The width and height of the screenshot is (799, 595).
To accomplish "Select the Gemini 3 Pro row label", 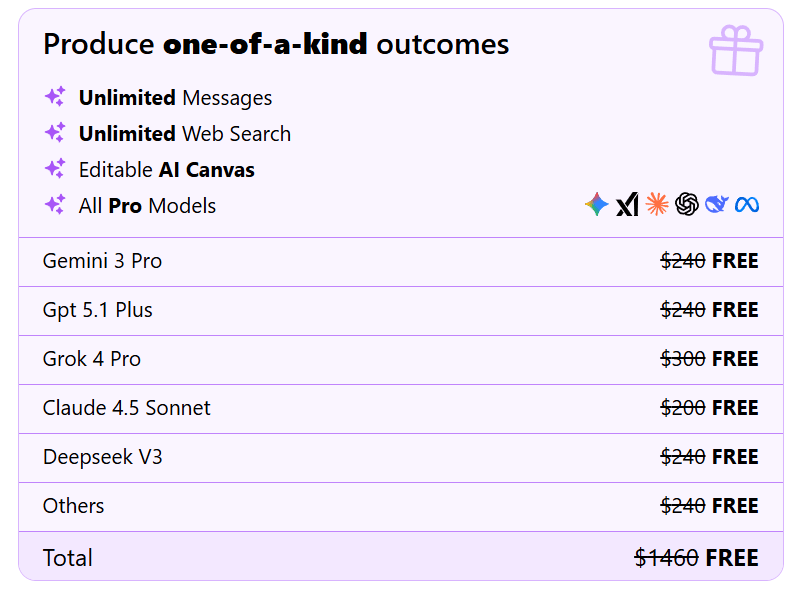I will 102,261.
